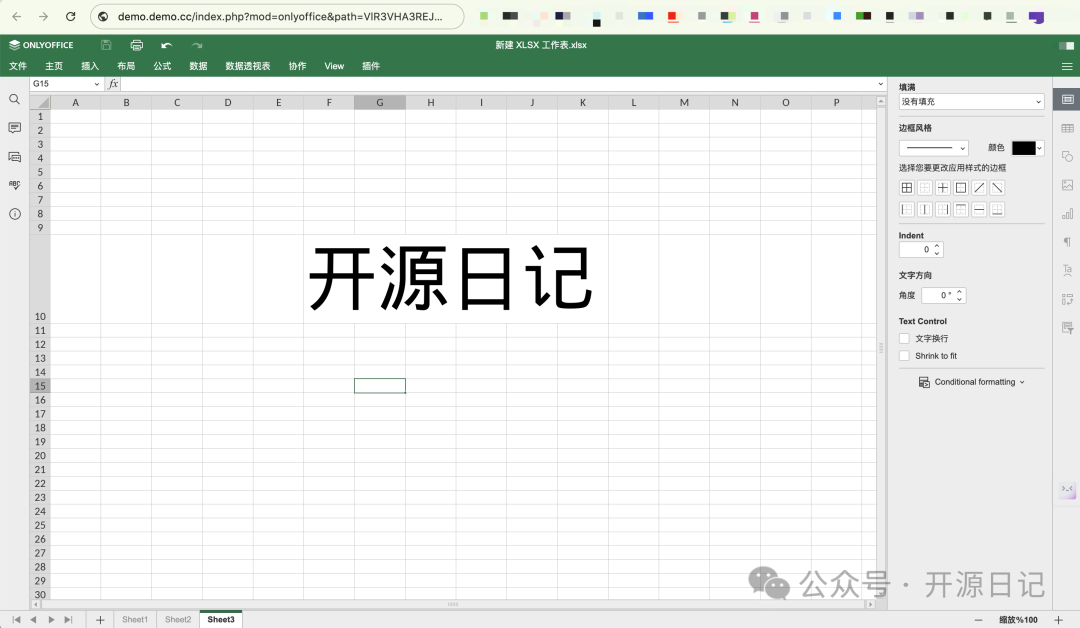This screenshot has height=628, width=1080.
Task: Click the Save icon in the header
Action: [106, 45]
